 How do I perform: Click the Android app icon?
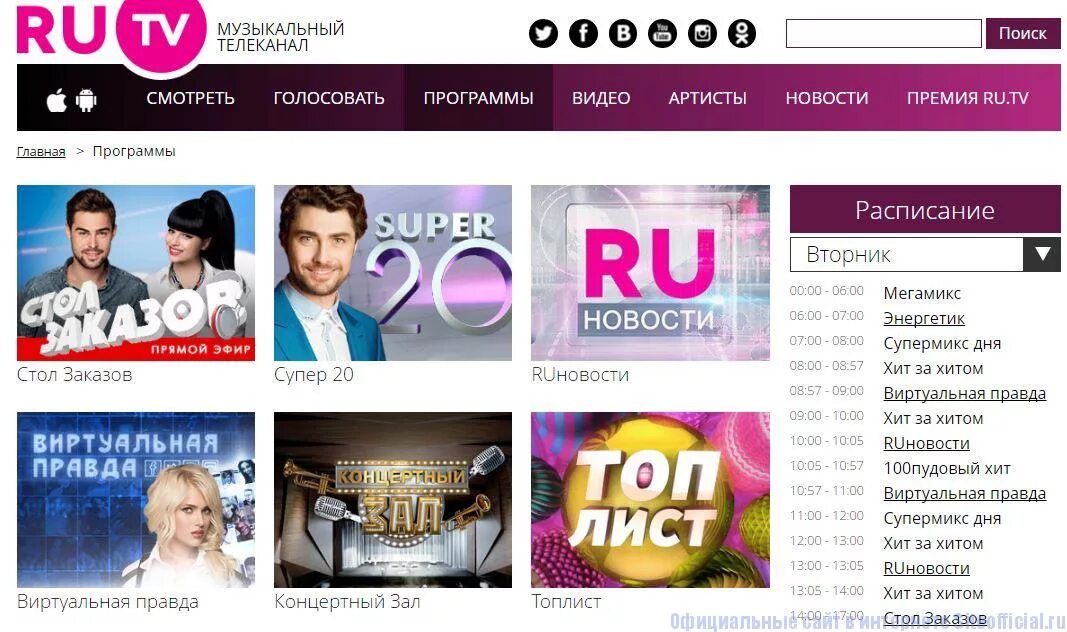(86, 100)
